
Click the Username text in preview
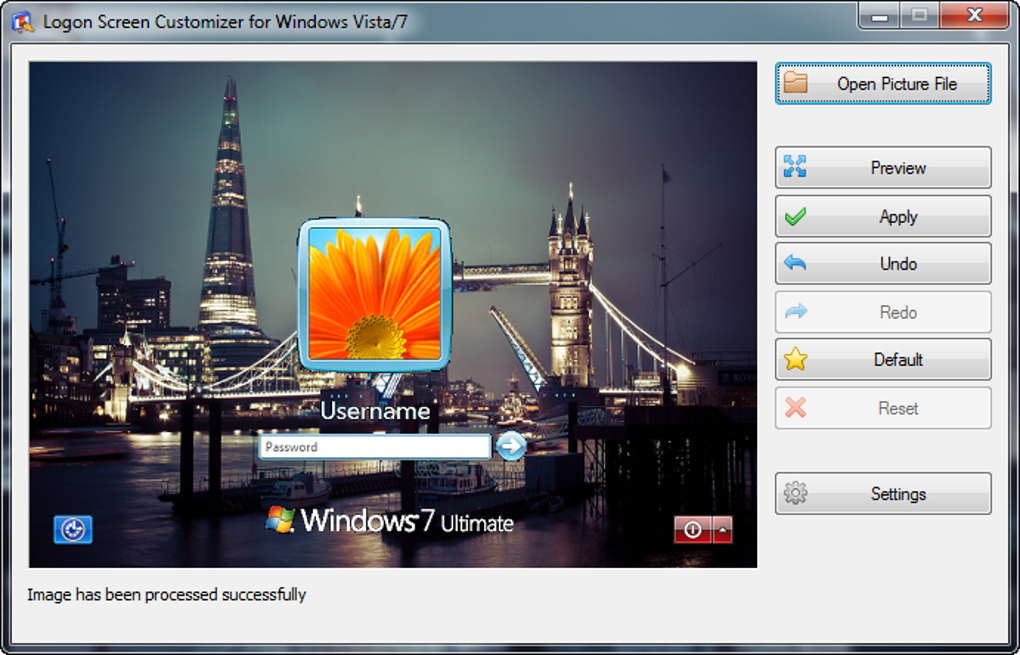(x=375, y=411)
